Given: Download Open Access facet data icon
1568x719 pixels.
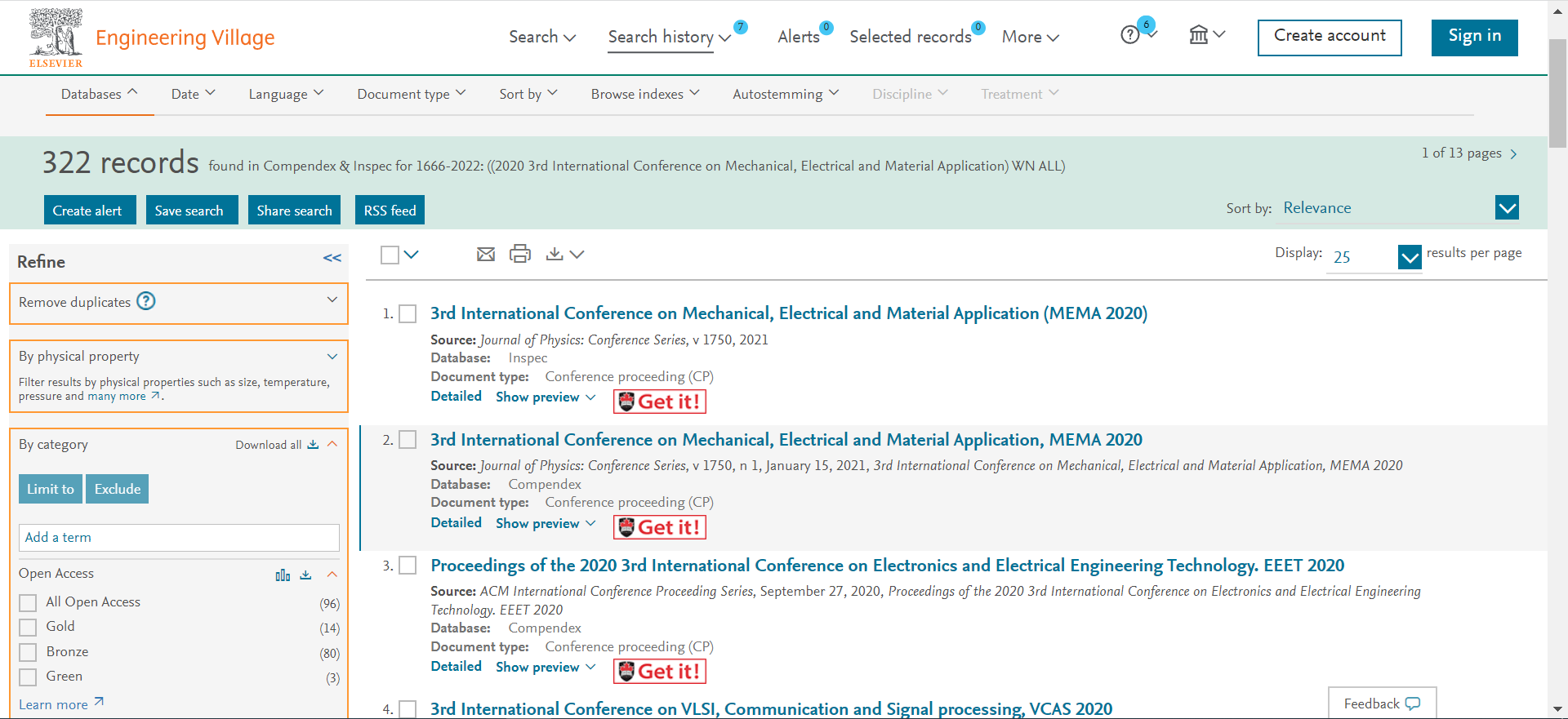Looking at the screenshot, I should coord(305,575).
